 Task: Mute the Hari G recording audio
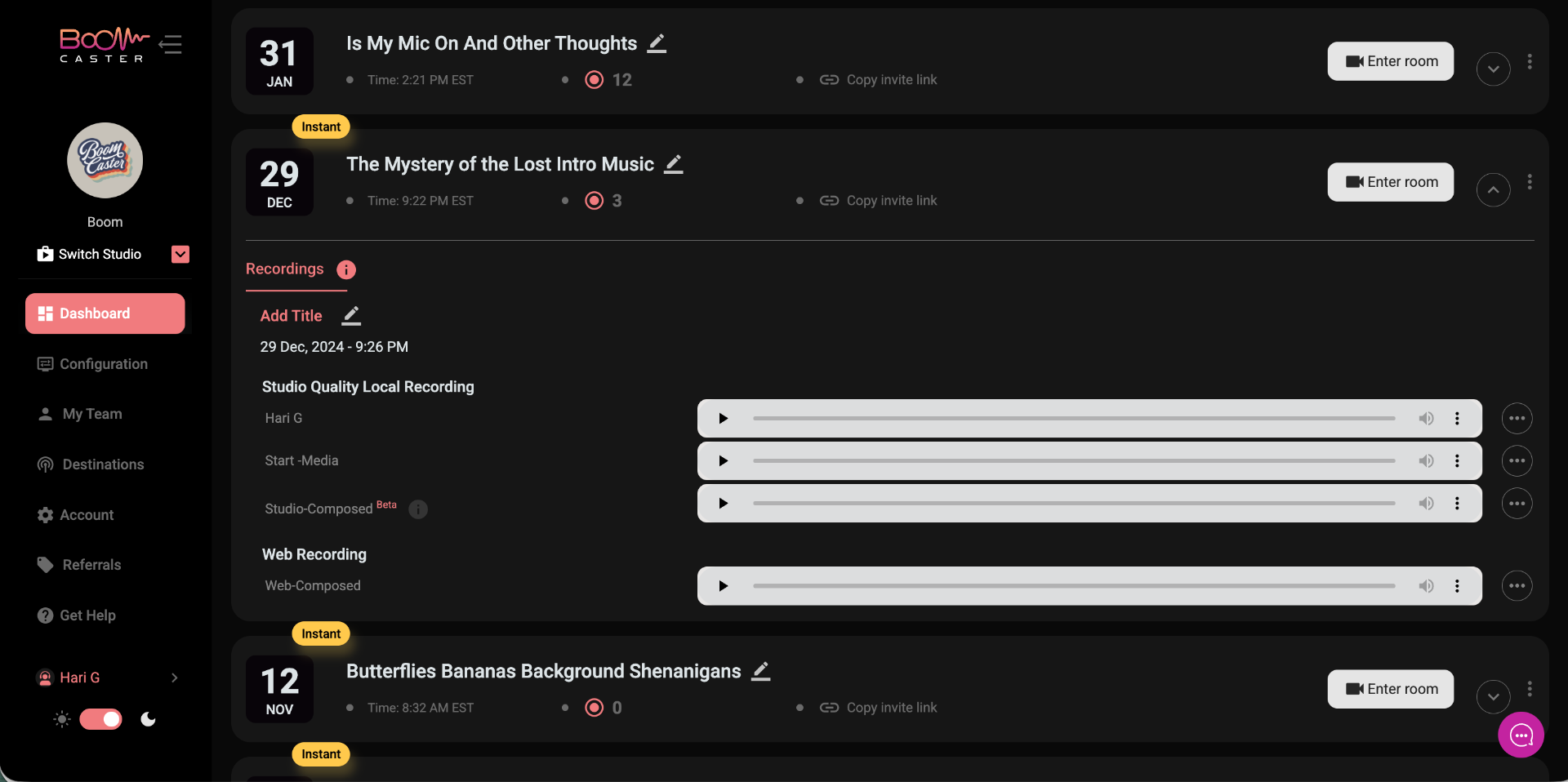click(1426, 419)
